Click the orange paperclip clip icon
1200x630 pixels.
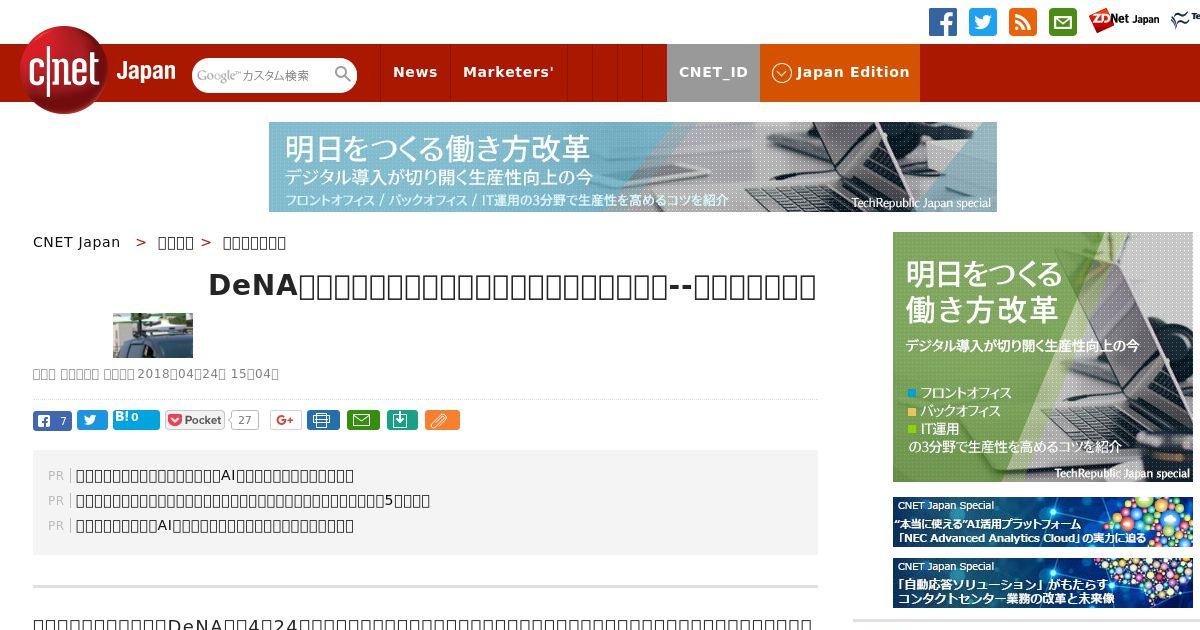(x=442, y=420)
